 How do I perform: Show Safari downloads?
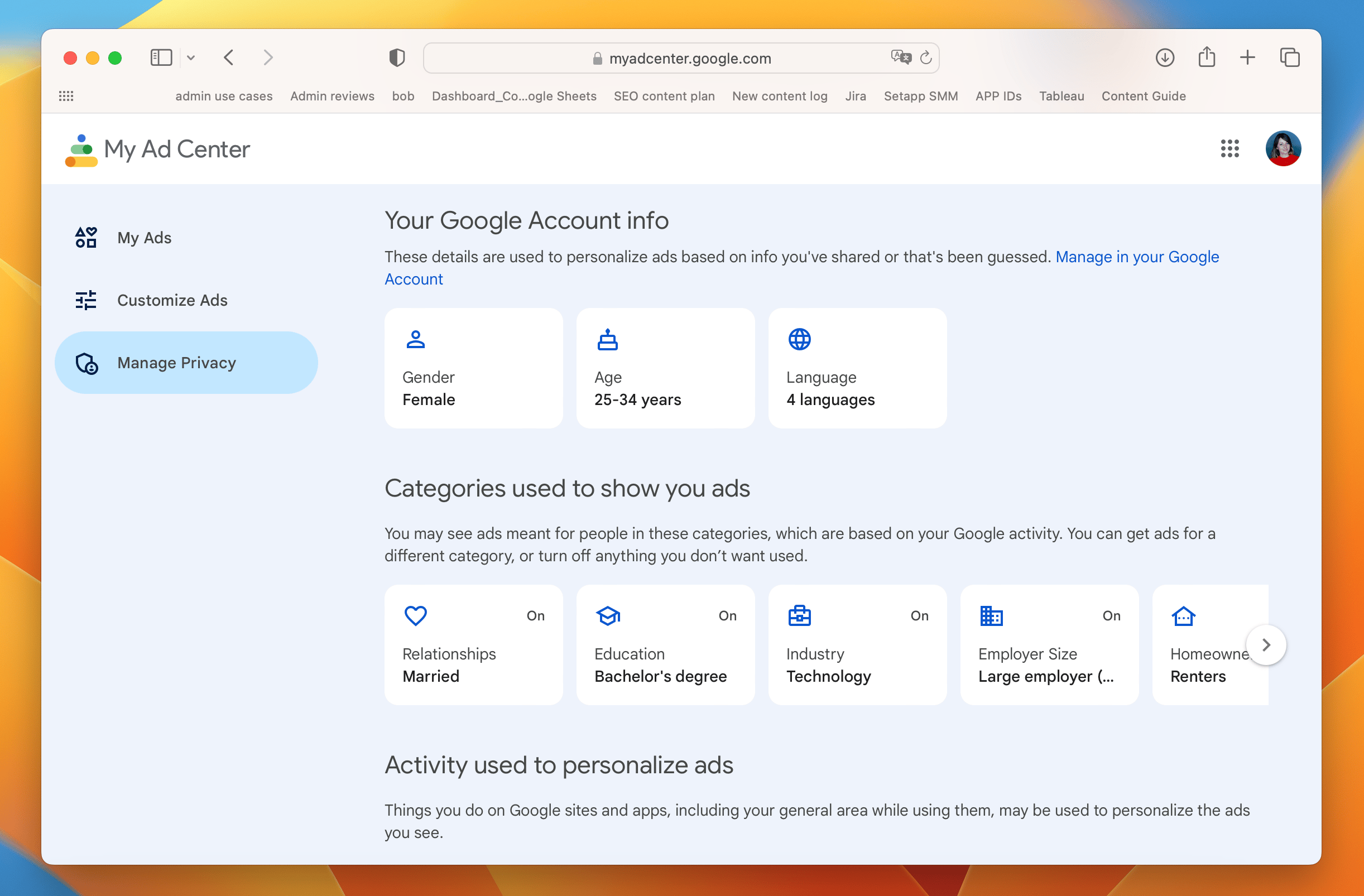click(x=1165, y=58)
